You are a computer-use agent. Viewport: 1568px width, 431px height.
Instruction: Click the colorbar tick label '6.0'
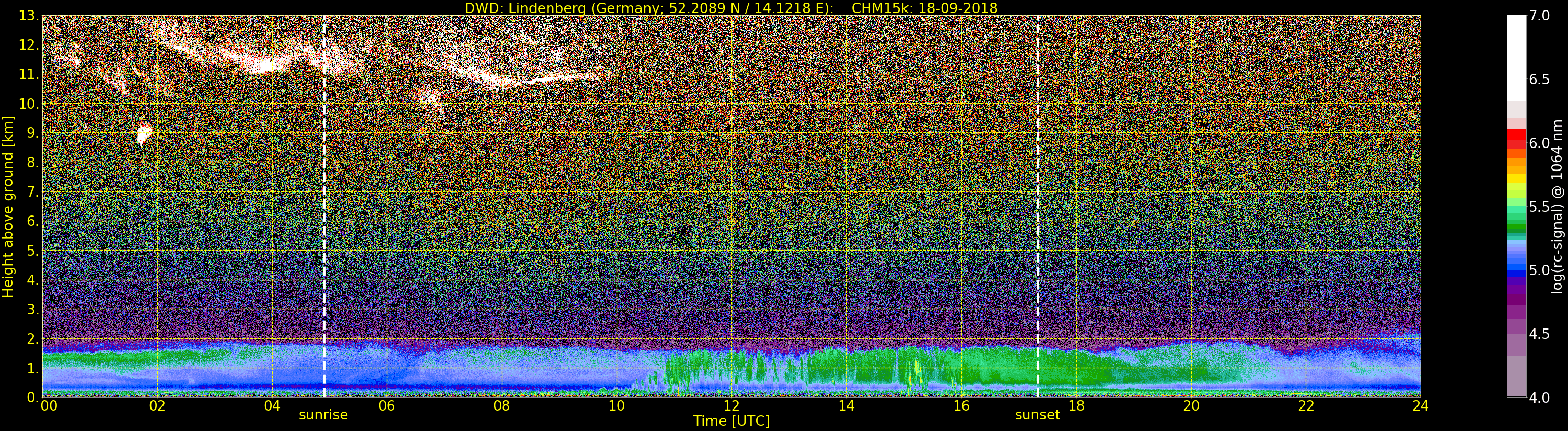pyautogui.click(x=1539, y=143)
